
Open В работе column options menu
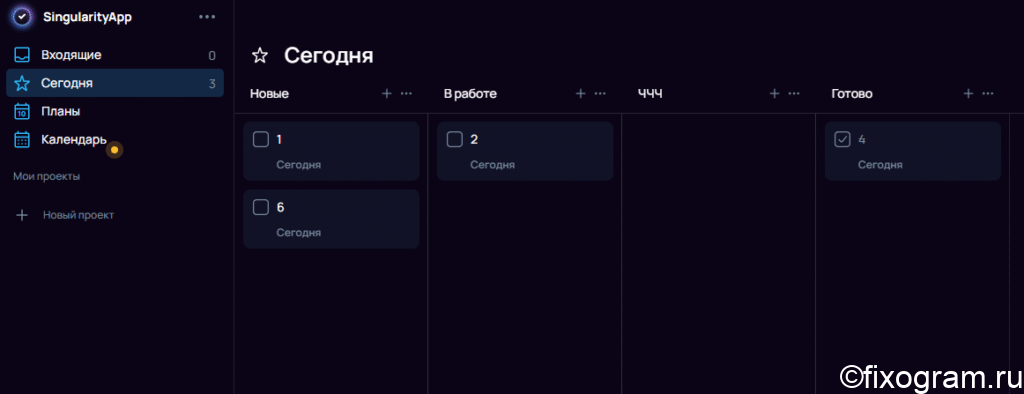600,93
